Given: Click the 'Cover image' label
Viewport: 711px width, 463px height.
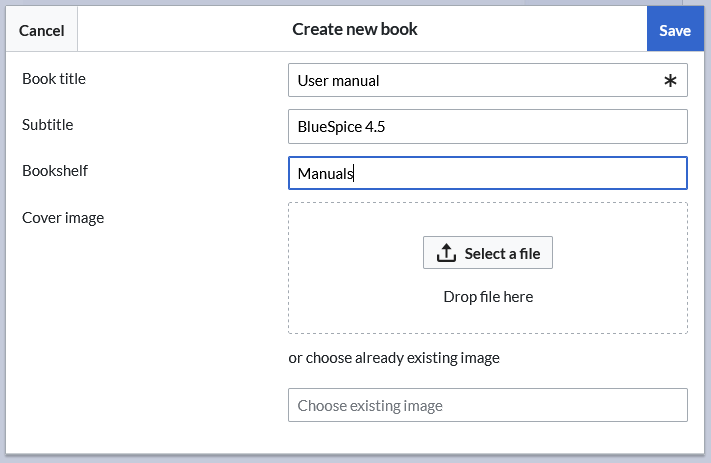Looking at the screenshot, I should tap(63, 217).
